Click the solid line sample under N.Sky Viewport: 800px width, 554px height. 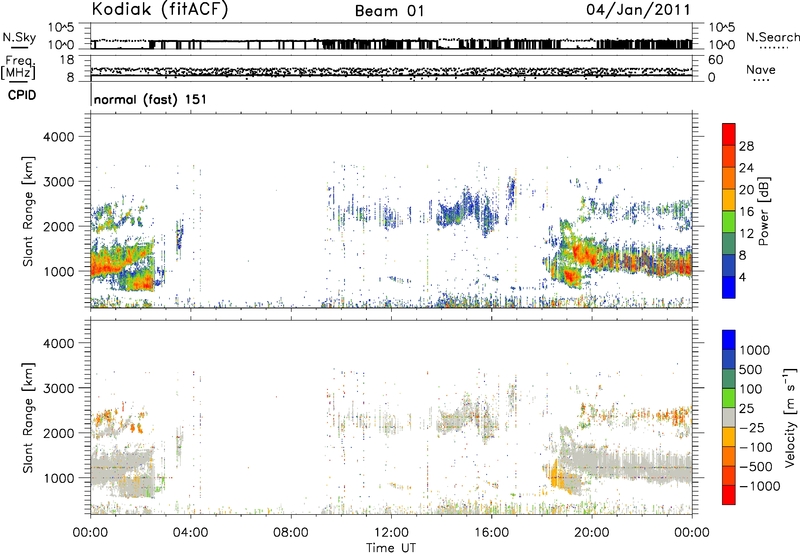(x=19, y=47)
